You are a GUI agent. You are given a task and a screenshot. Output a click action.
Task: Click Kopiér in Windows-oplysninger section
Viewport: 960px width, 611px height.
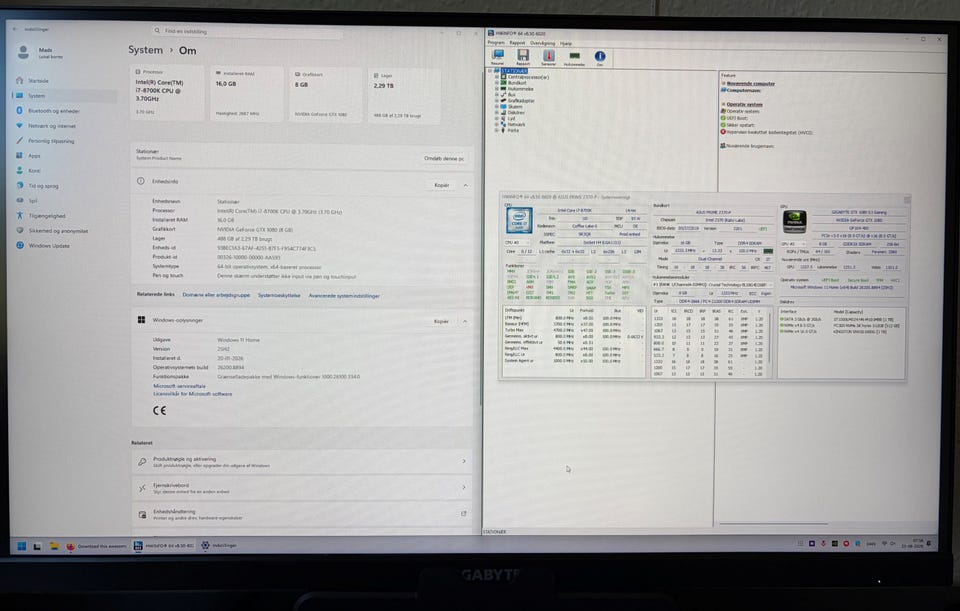tap(441, 321)
